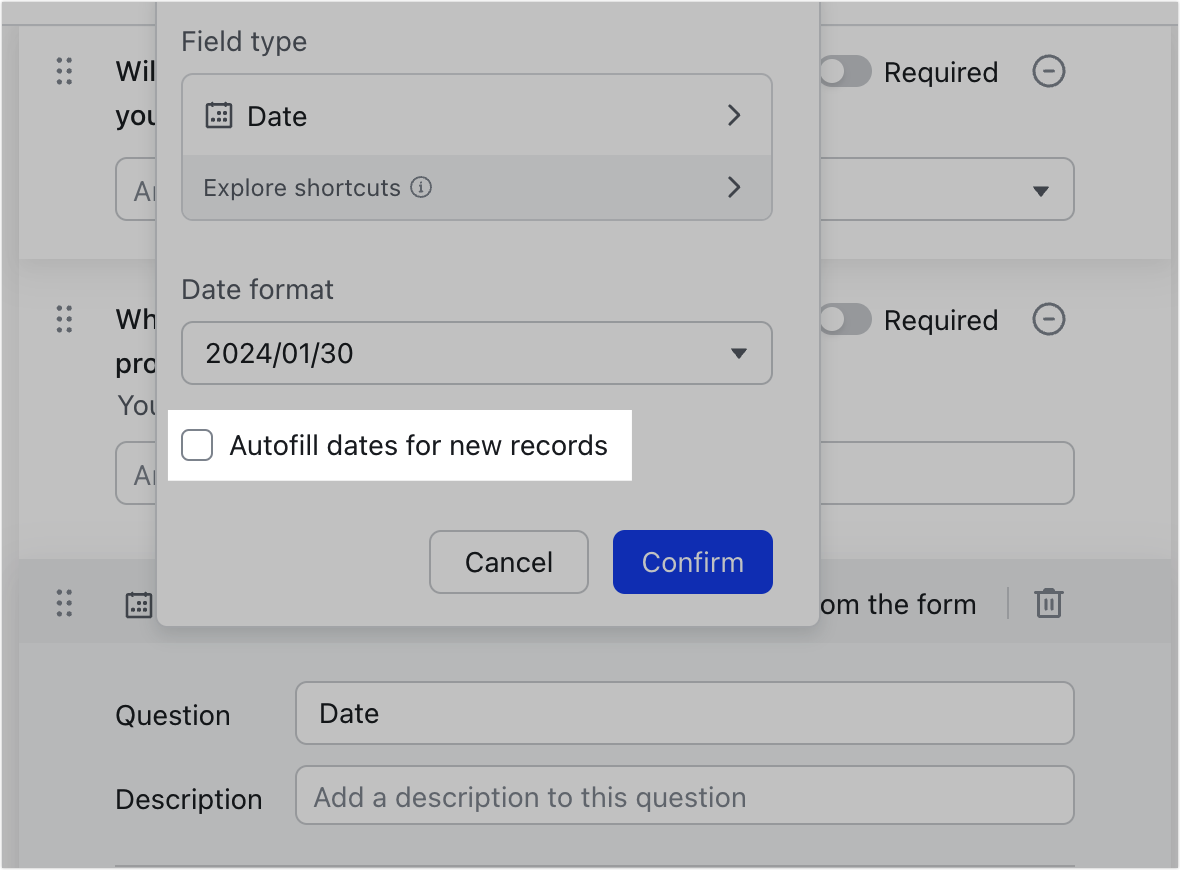
Task: Click the answer input box of the second question
Action: point(945,473)
